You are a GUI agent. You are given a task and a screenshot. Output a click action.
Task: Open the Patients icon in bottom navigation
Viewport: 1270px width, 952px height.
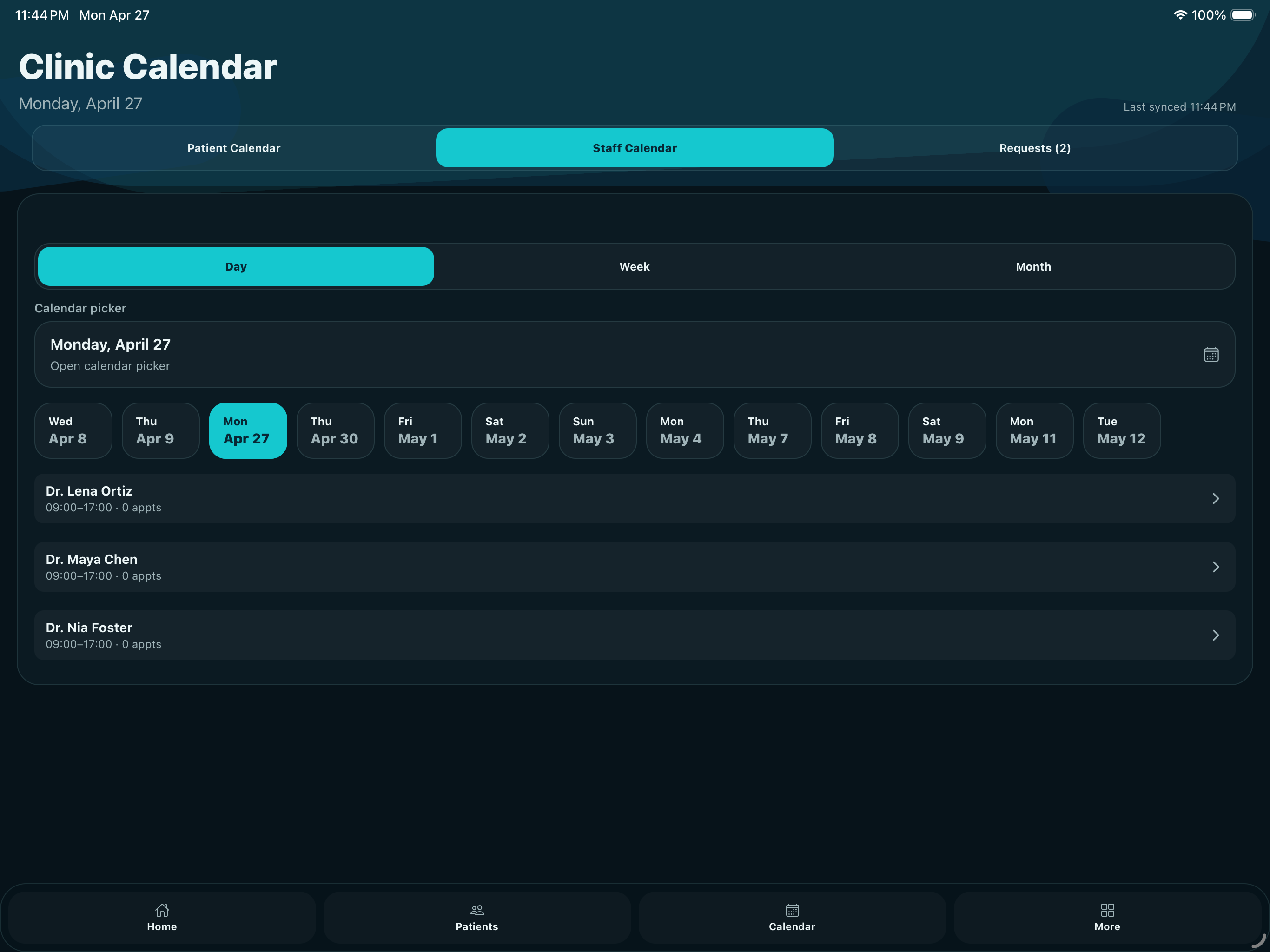pyautogui.click(x=476, y=917)
